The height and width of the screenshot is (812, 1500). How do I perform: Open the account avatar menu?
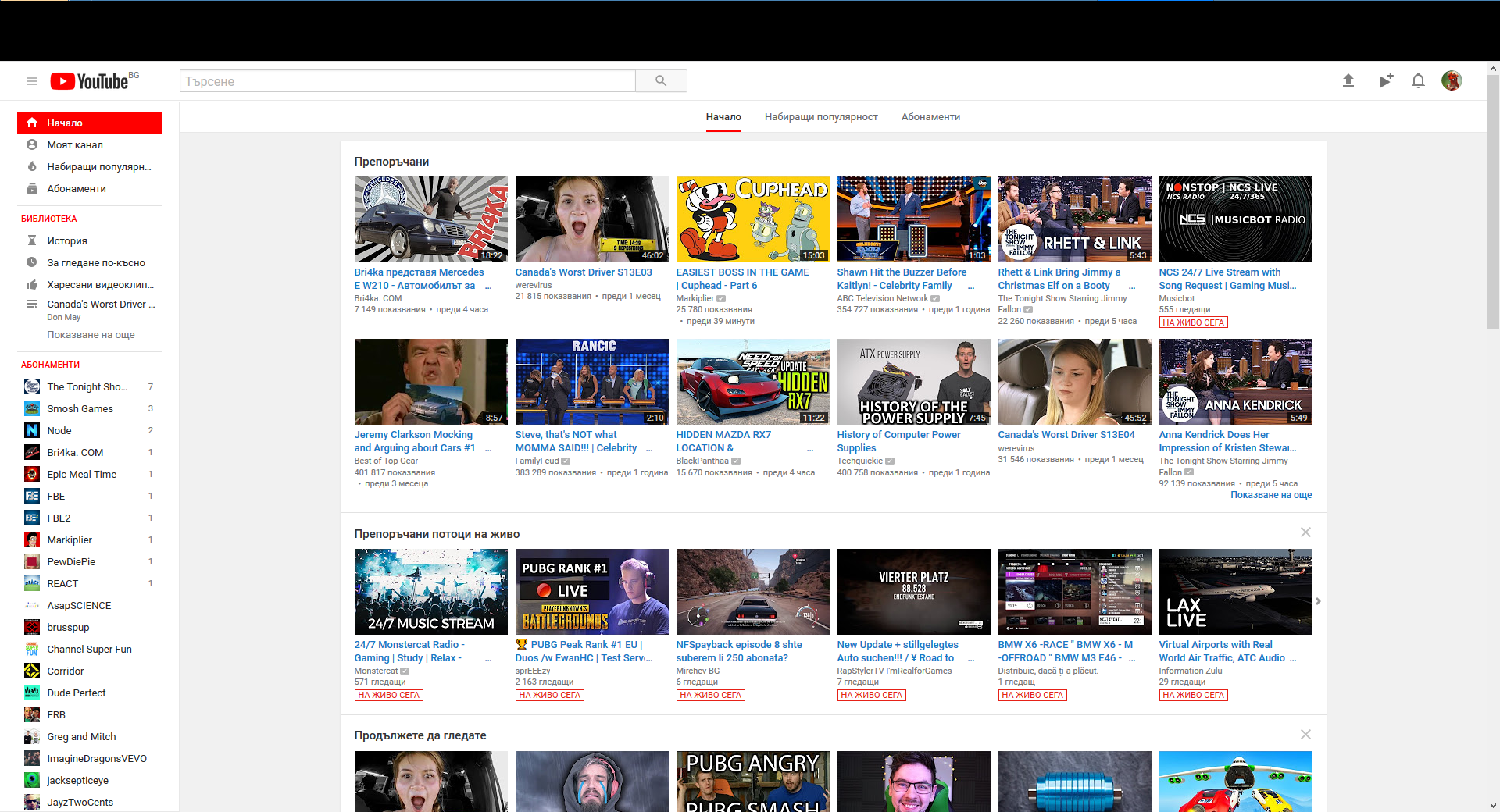[x=1452, y=80]
